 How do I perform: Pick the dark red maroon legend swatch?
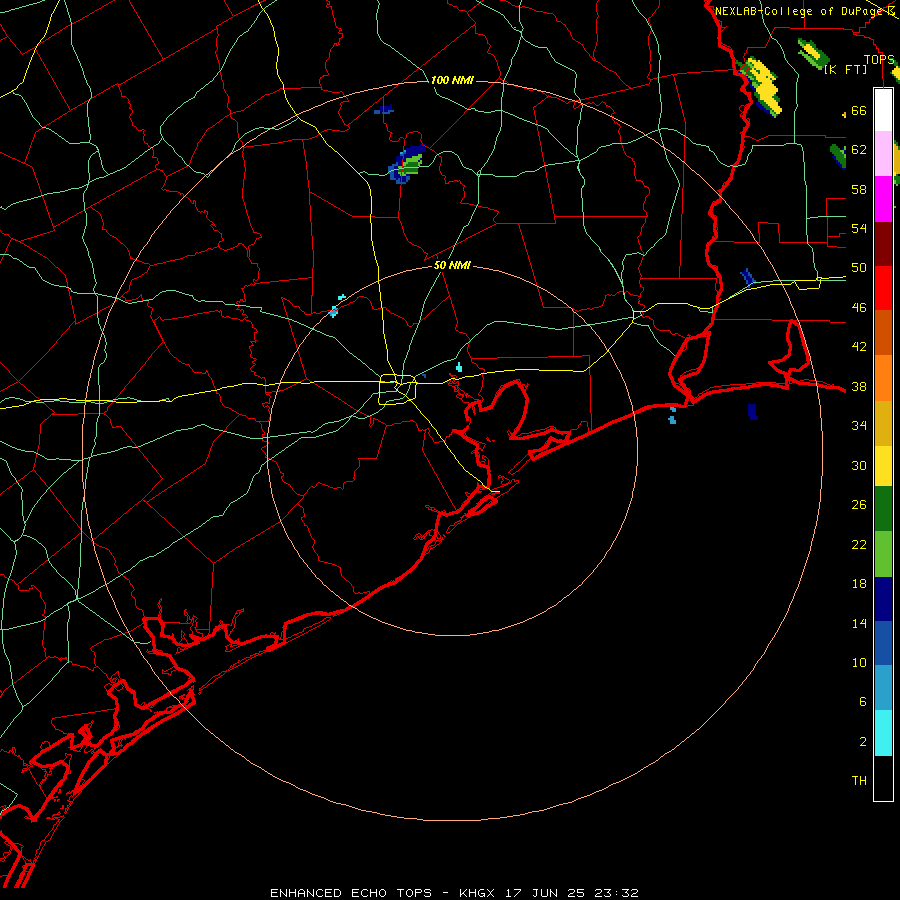[883, 244]
